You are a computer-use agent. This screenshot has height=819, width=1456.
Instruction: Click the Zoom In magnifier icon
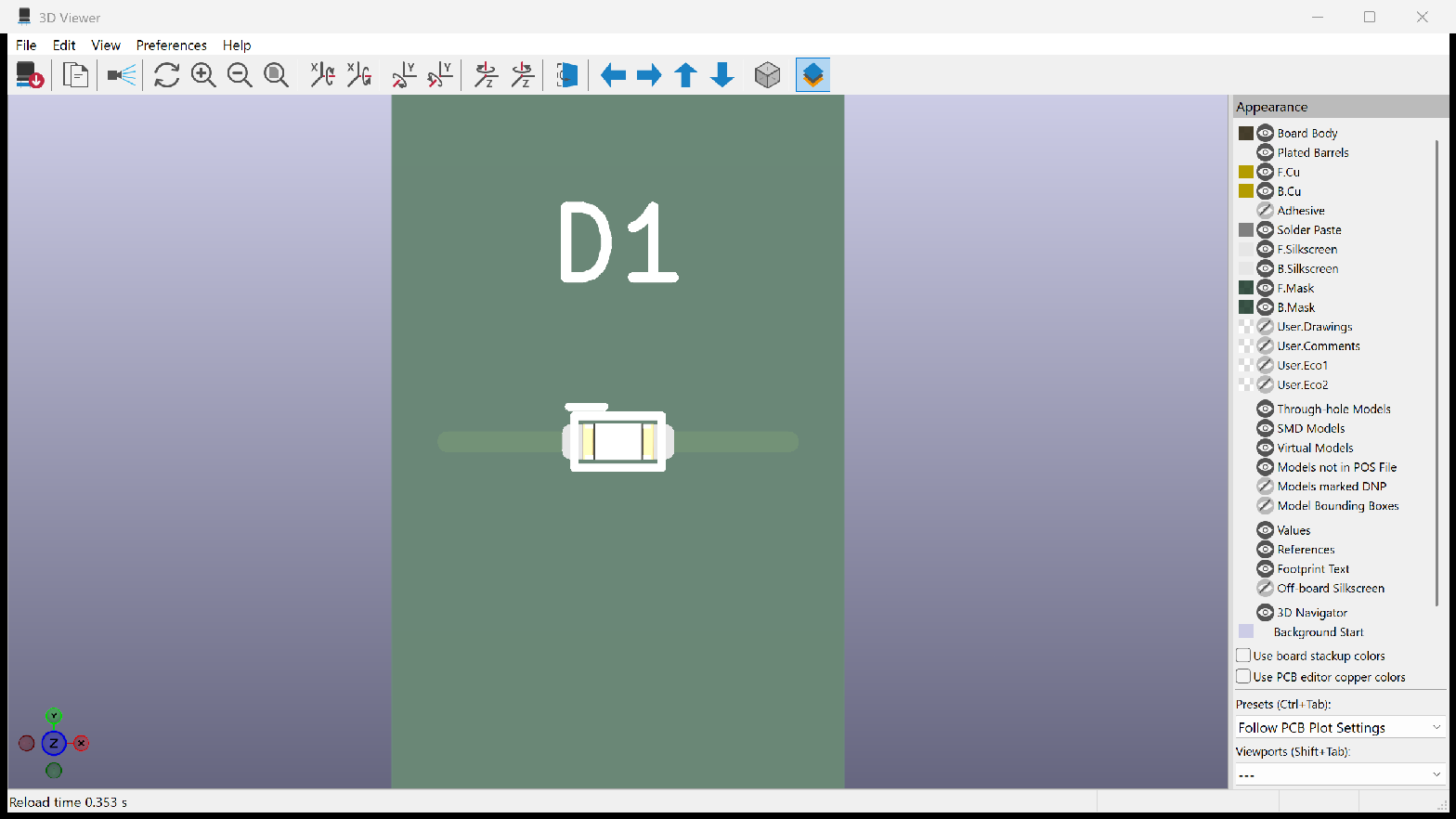click(203, 75)
